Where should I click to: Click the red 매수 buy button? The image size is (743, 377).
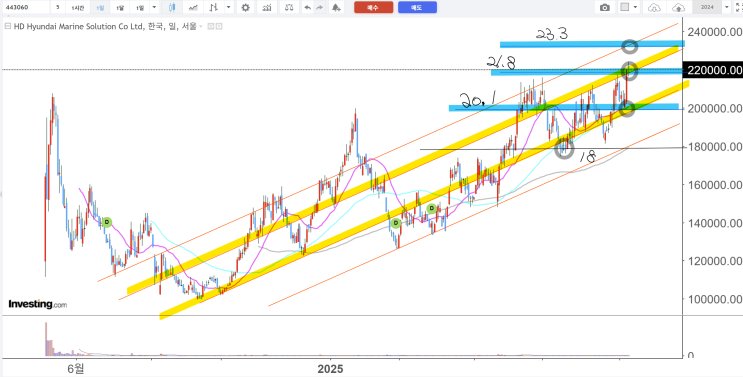click(373, 7)
